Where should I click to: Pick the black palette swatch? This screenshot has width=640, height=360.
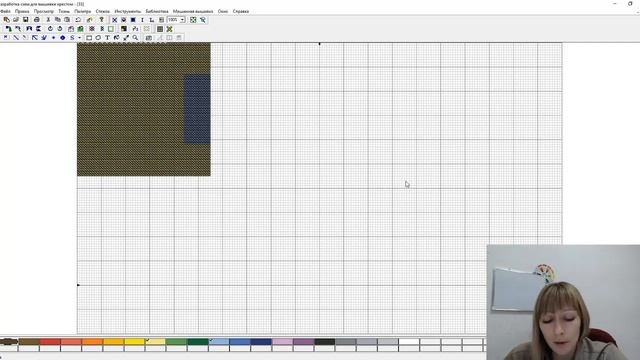click(x=324, y=342)
